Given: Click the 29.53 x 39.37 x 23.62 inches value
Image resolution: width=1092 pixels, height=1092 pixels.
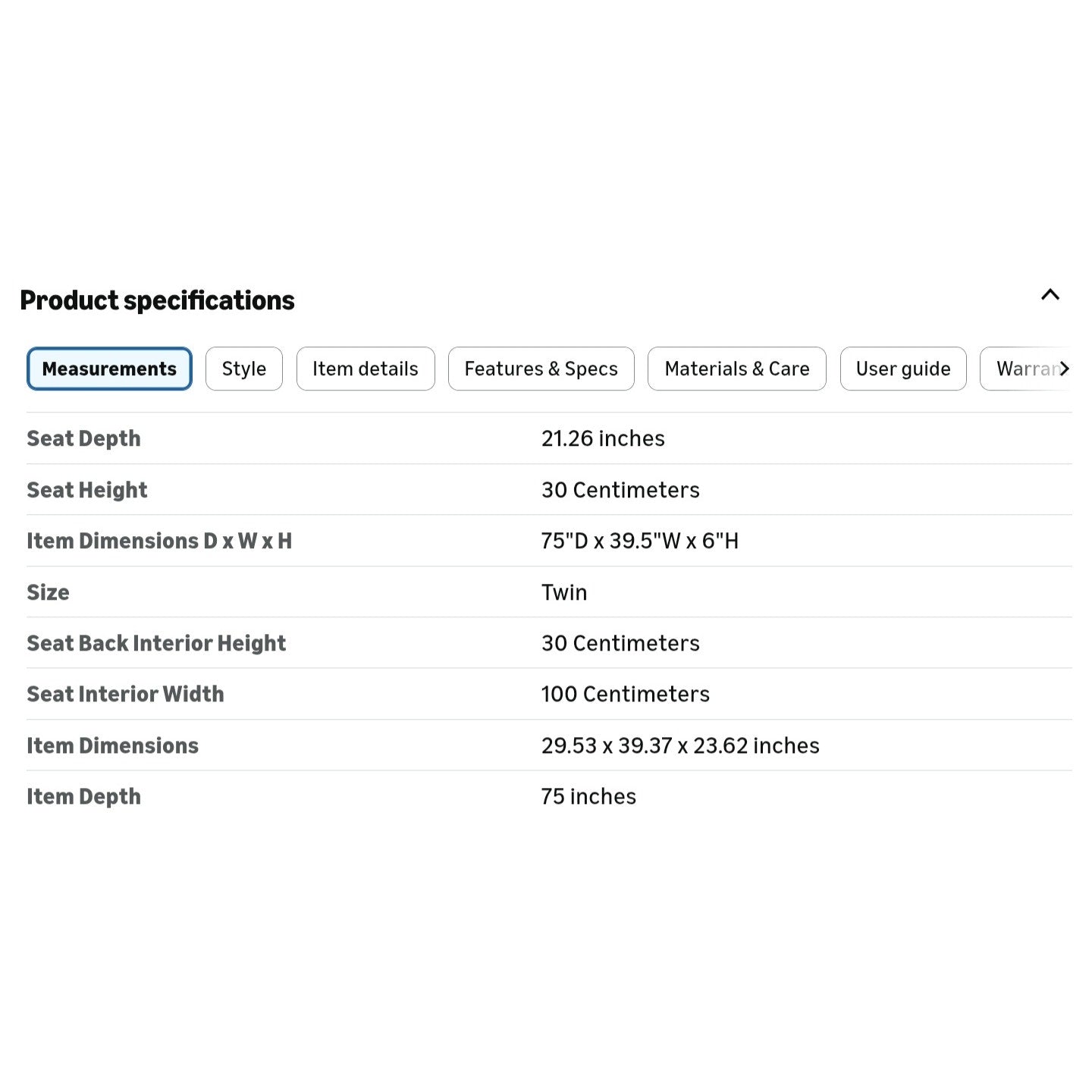Looking at the screenshot, I should tap(680, 745).
